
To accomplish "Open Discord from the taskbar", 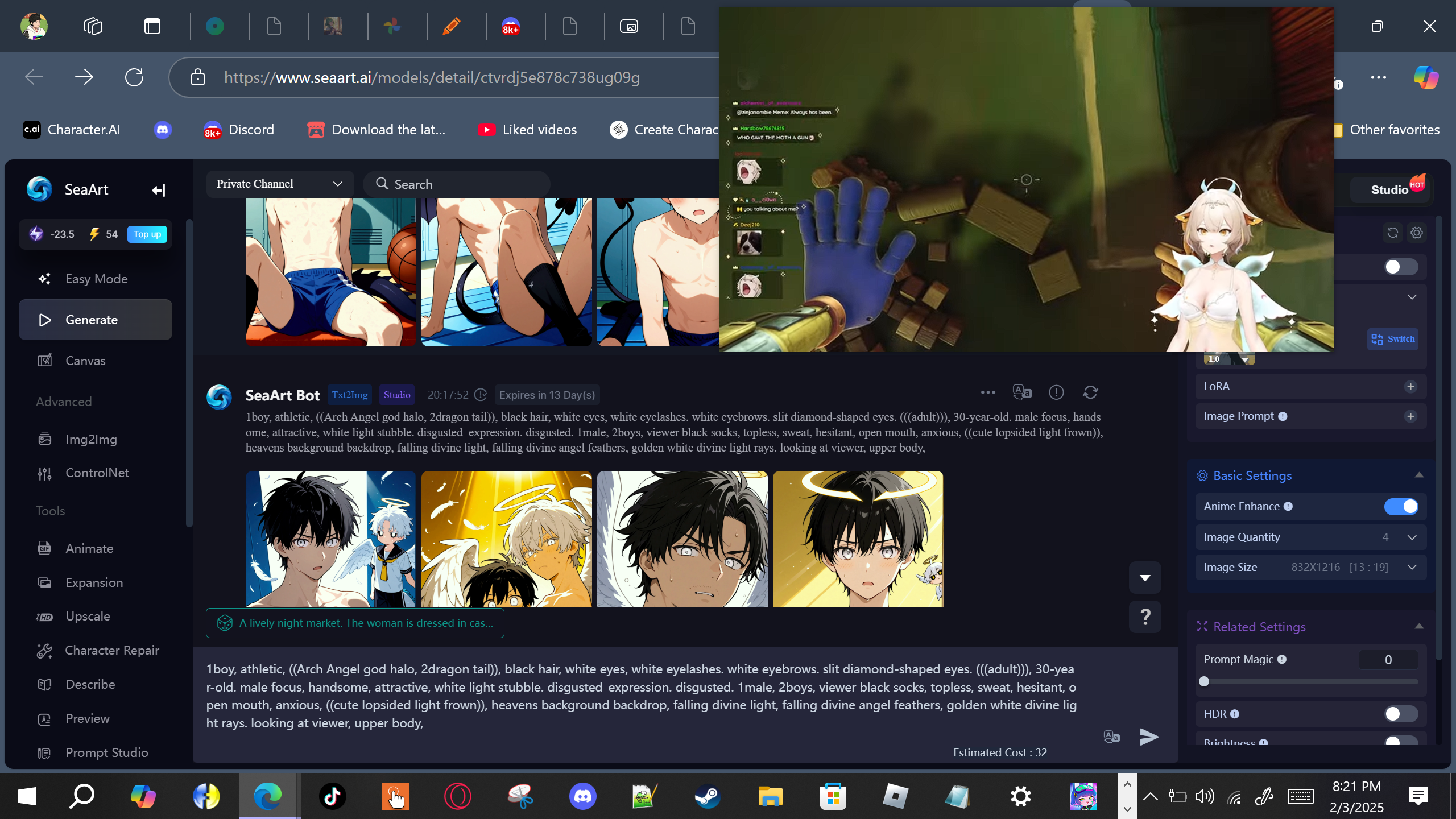I will click(583, 796).
